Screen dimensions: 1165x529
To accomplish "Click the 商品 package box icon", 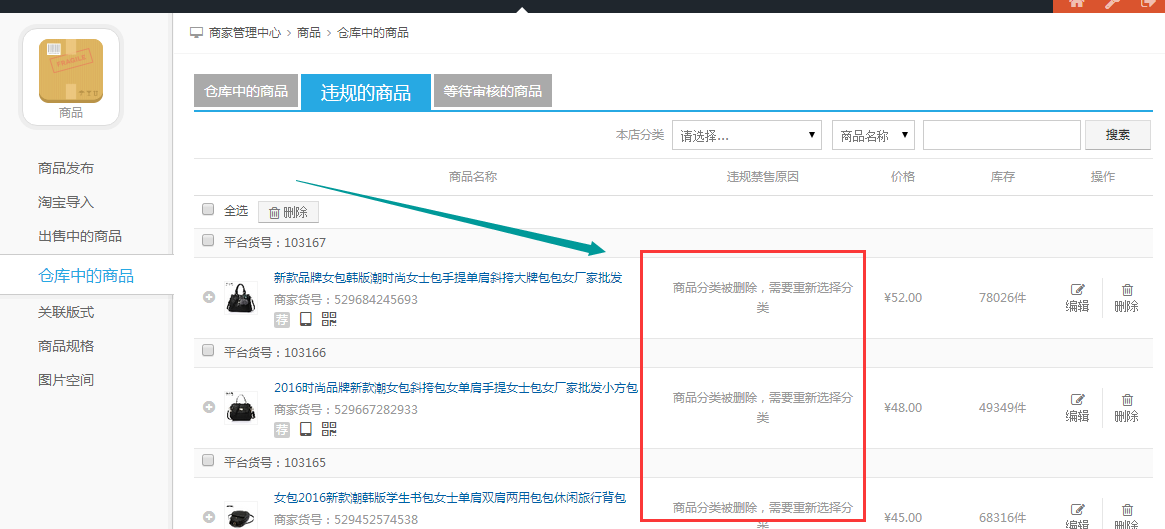I will pos(71,71).
